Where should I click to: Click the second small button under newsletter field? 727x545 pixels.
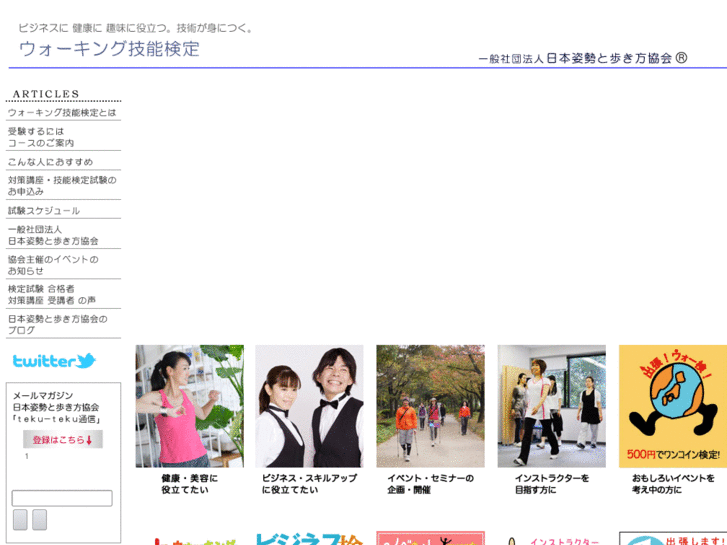(39, 519)
